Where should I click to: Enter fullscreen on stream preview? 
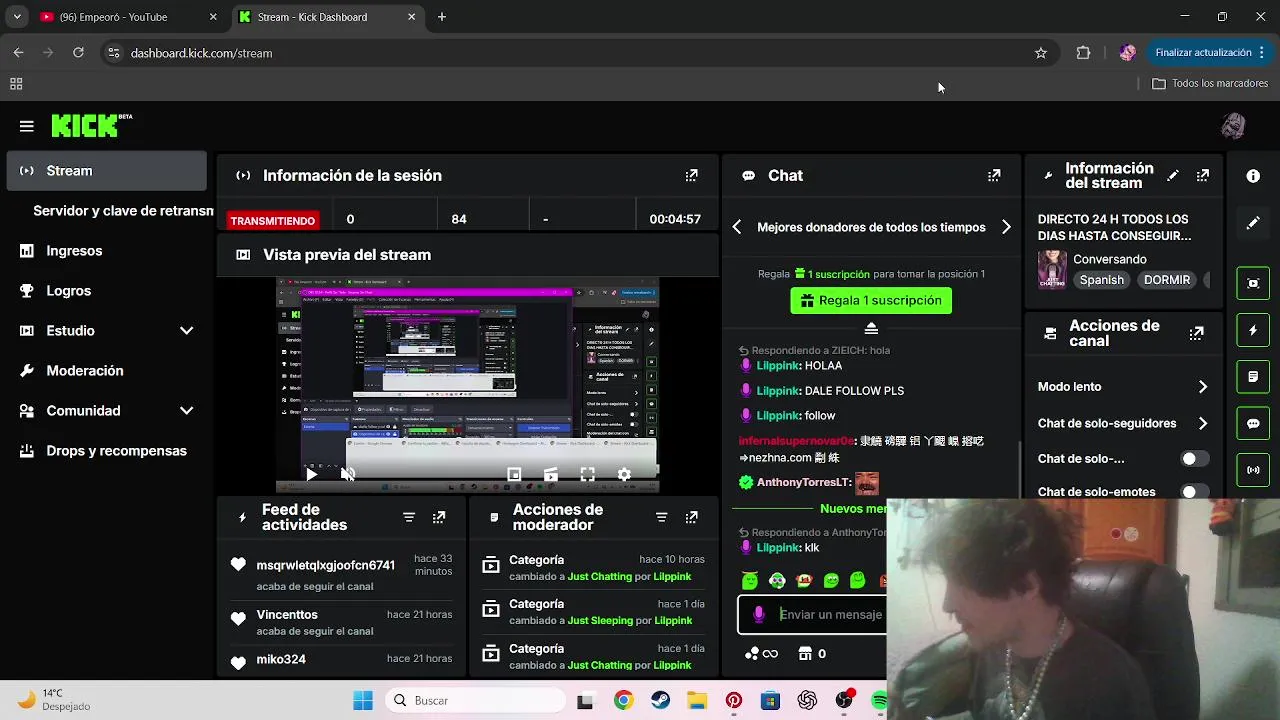pyautogui.click(x=588, y=475)
